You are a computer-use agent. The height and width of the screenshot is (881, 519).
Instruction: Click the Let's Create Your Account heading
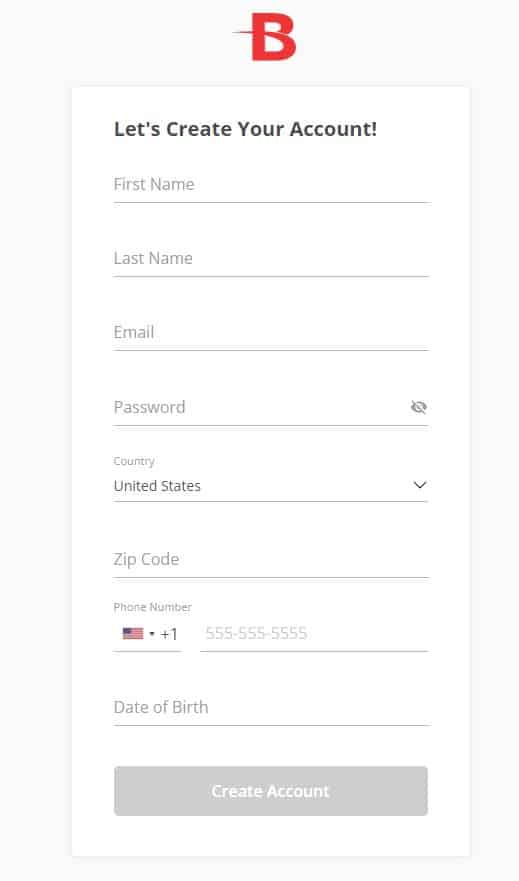(x=245, y=129)
